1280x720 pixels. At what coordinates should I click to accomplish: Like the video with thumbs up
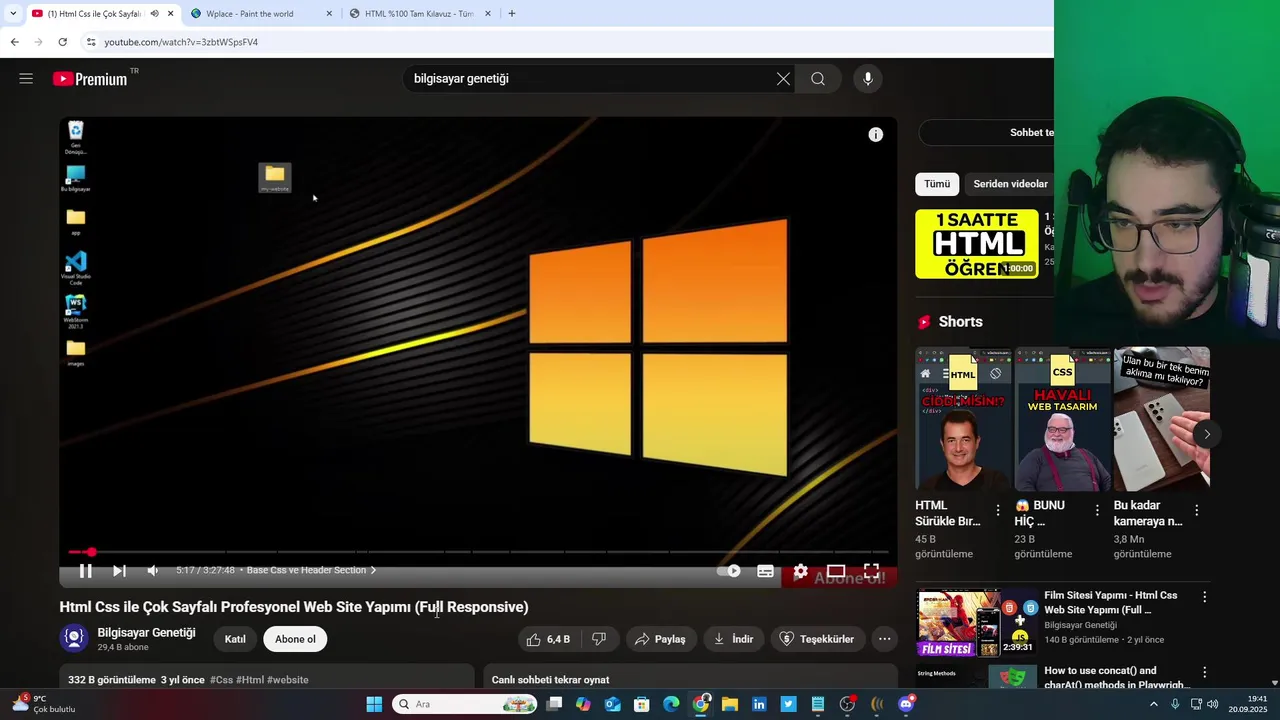pos(548,639)
